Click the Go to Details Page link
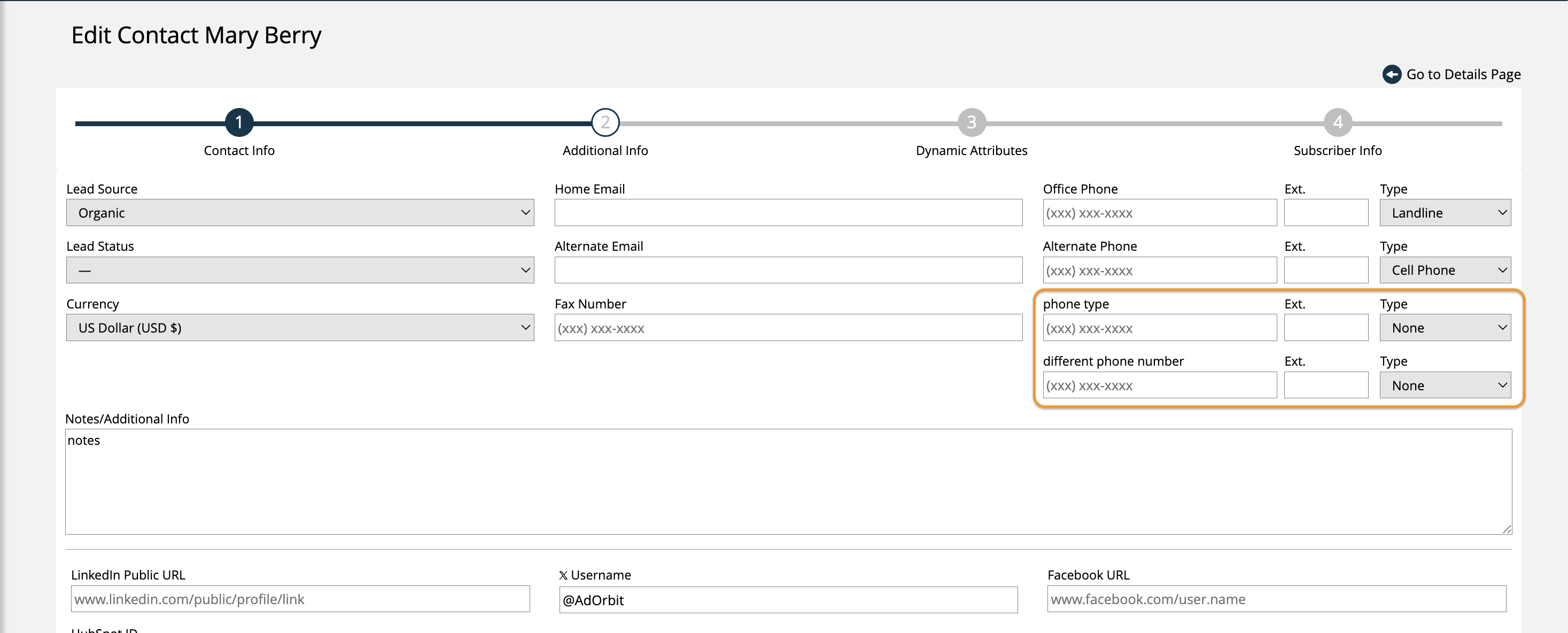1568x633 pixels. (1463, 74)
